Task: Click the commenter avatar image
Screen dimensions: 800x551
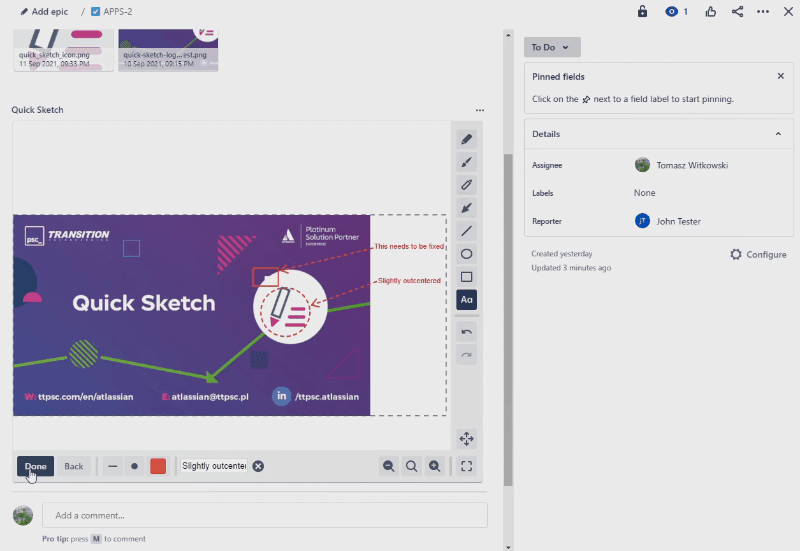Action: pyautogui.click(x=23, y=515)
